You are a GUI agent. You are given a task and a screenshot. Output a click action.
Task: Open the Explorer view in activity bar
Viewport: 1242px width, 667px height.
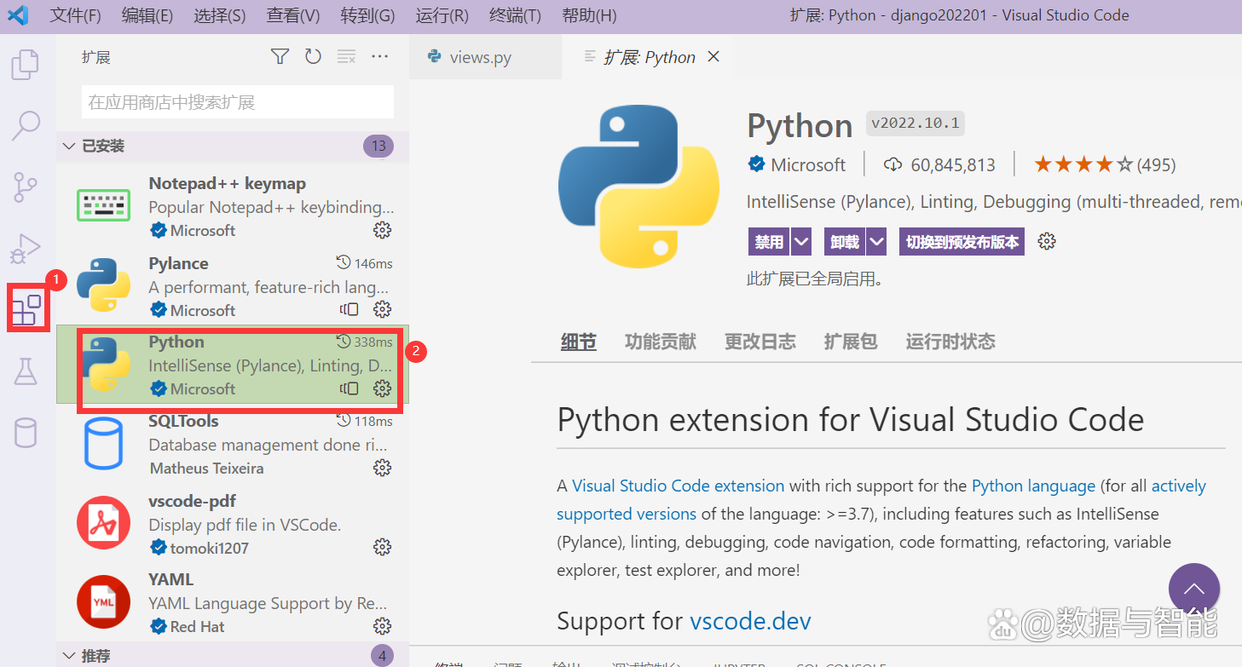(25, 63)
